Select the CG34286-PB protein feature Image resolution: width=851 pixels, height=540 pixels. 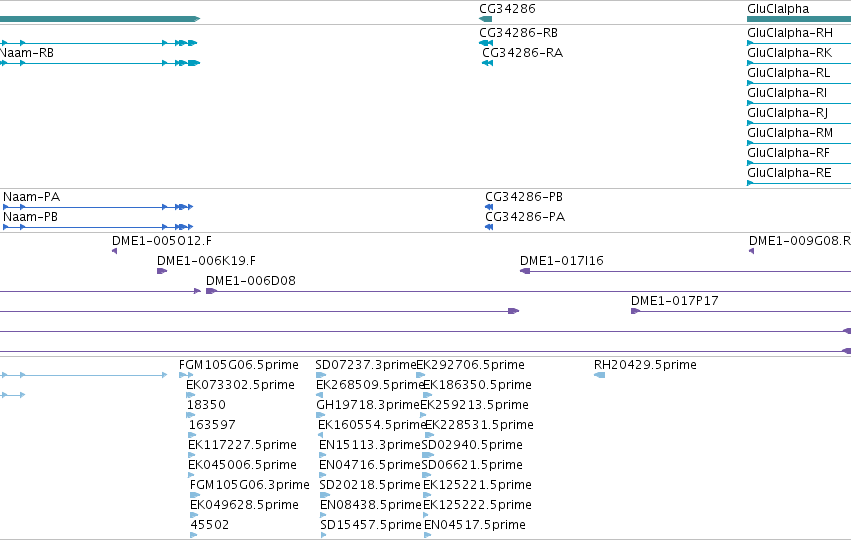click(524, 196)
